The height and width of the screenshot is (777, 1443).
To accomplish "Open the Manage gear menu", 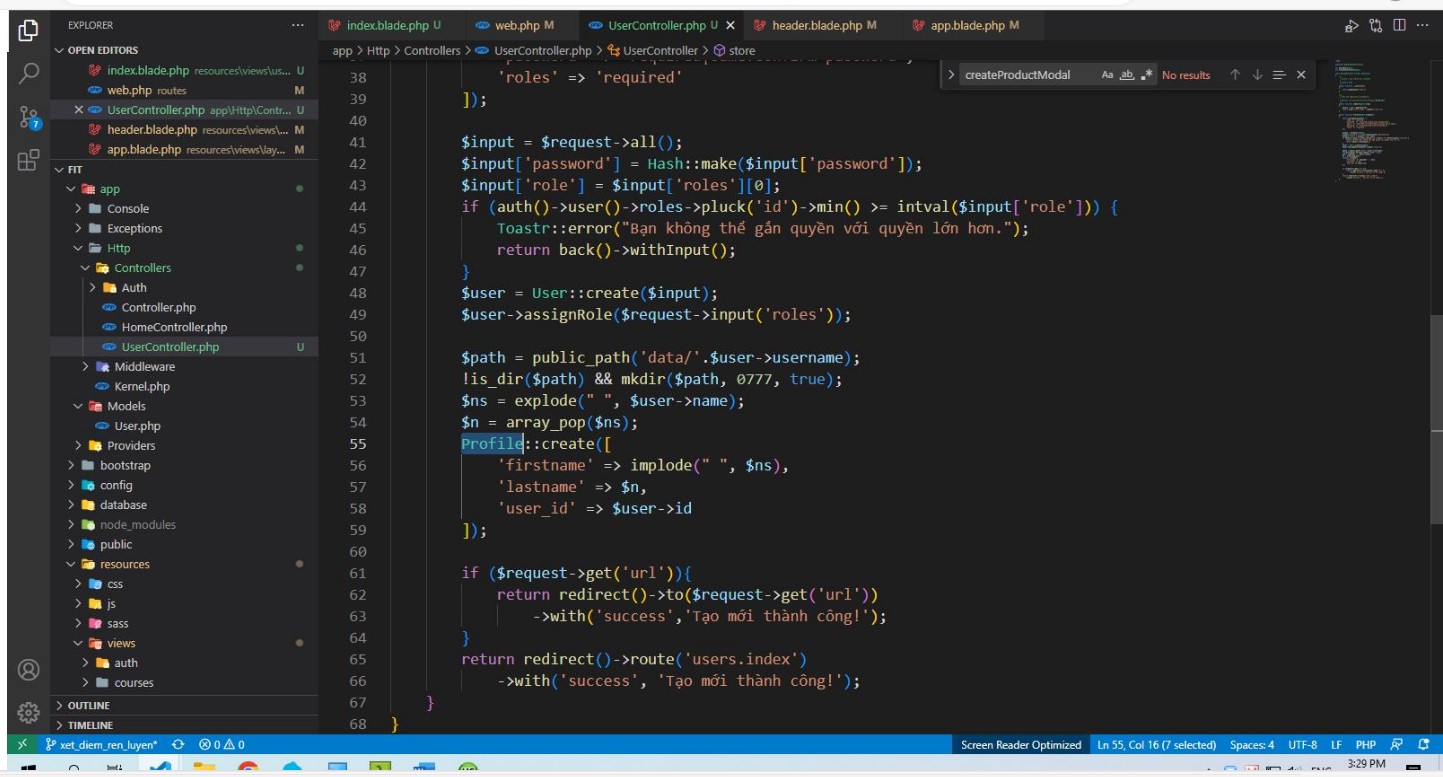I will point(29,712).
